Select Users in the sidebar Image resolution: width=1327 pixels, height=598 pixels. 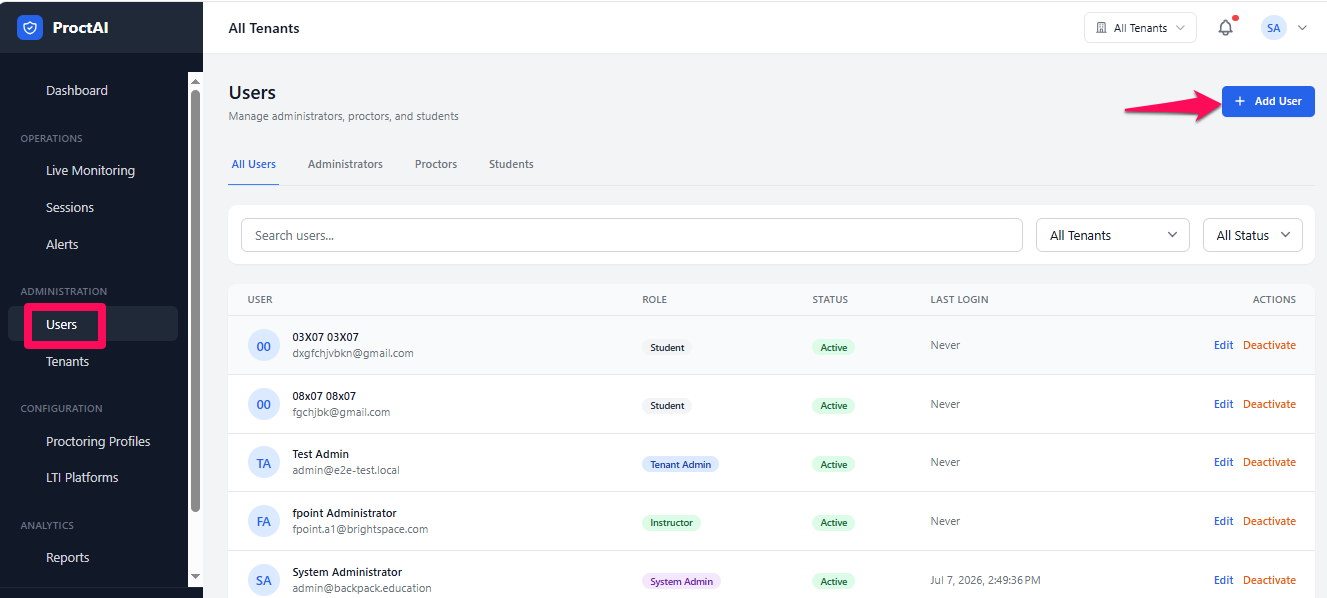pos(93,324)
